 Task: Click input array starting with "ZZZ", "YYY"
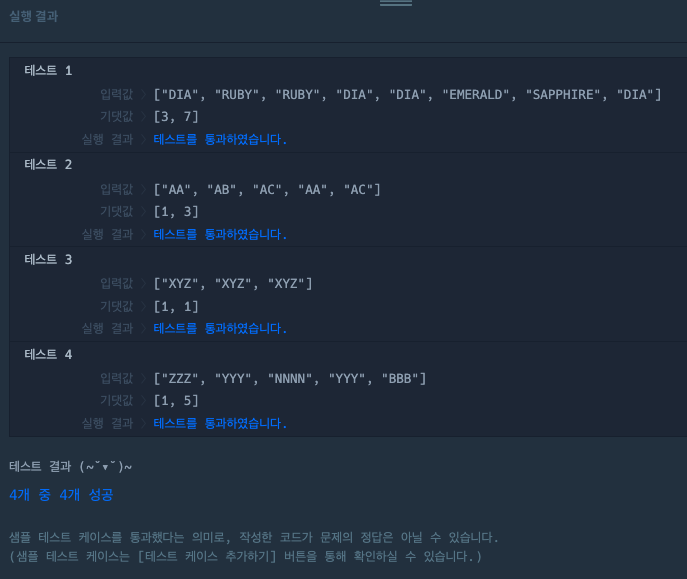point(290,378)
